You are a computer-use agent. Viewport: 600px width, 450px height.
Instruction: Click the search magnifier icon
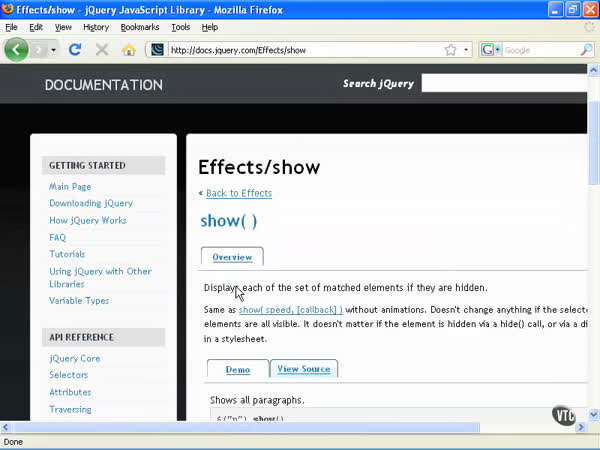point(587,49)
